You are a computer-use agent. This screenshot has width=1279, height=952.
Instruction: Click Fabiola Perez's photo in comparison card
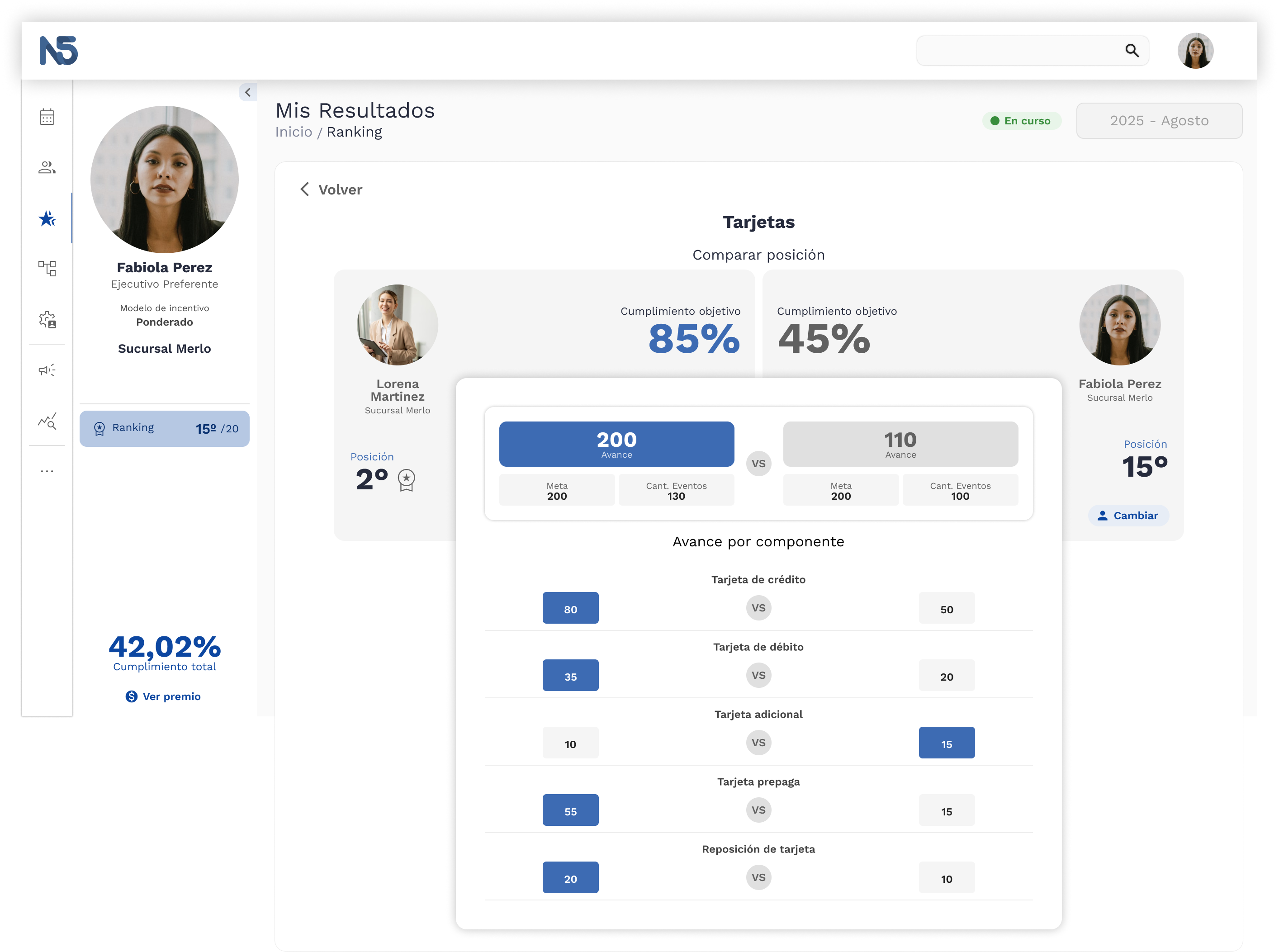click(x=1119, y=324)
